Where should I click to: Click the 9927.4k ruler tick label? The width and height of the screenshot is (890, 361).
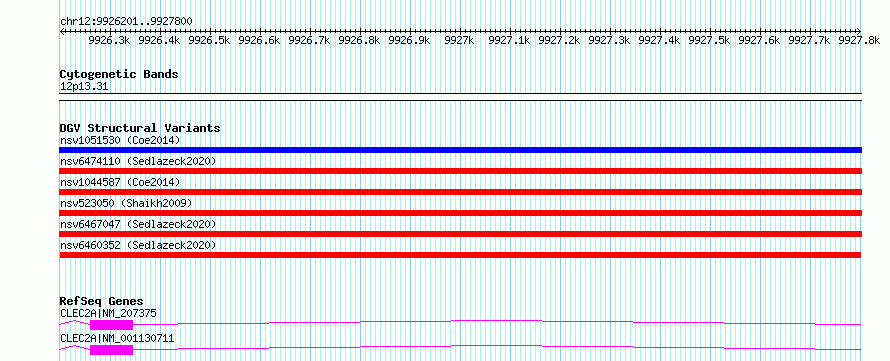coord(659,40)
